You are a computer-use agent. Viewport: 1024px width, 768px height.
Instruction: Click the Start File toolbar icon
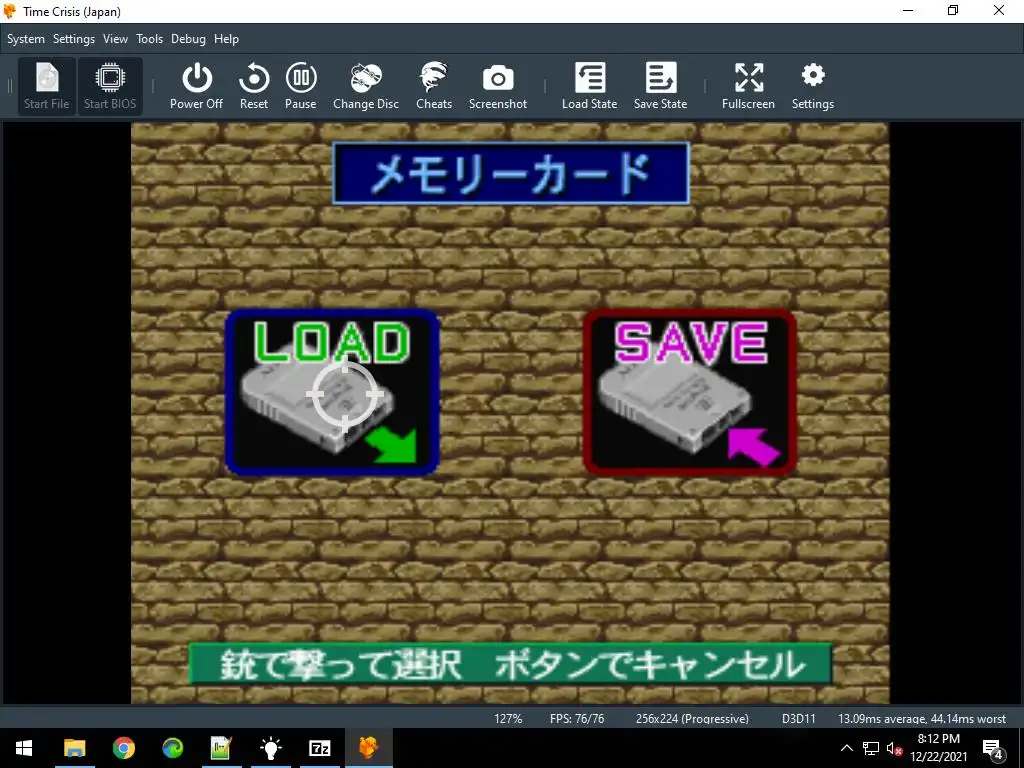point(46,86)
